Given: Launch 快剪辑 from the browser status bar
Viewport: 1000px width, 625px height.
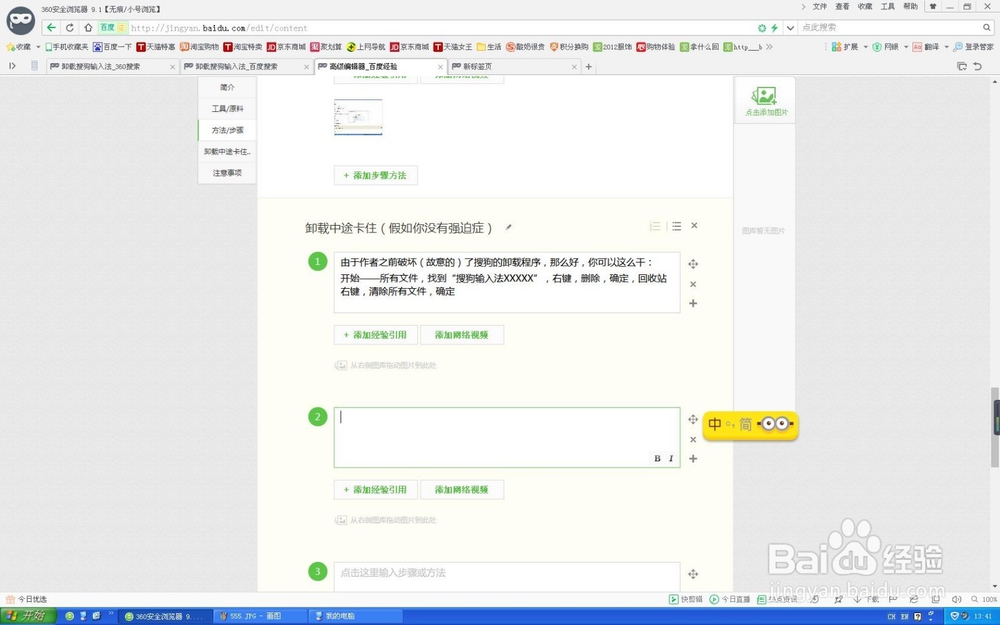Looking at the screenshot, I should pyautogui.click(x=684, y=599).
